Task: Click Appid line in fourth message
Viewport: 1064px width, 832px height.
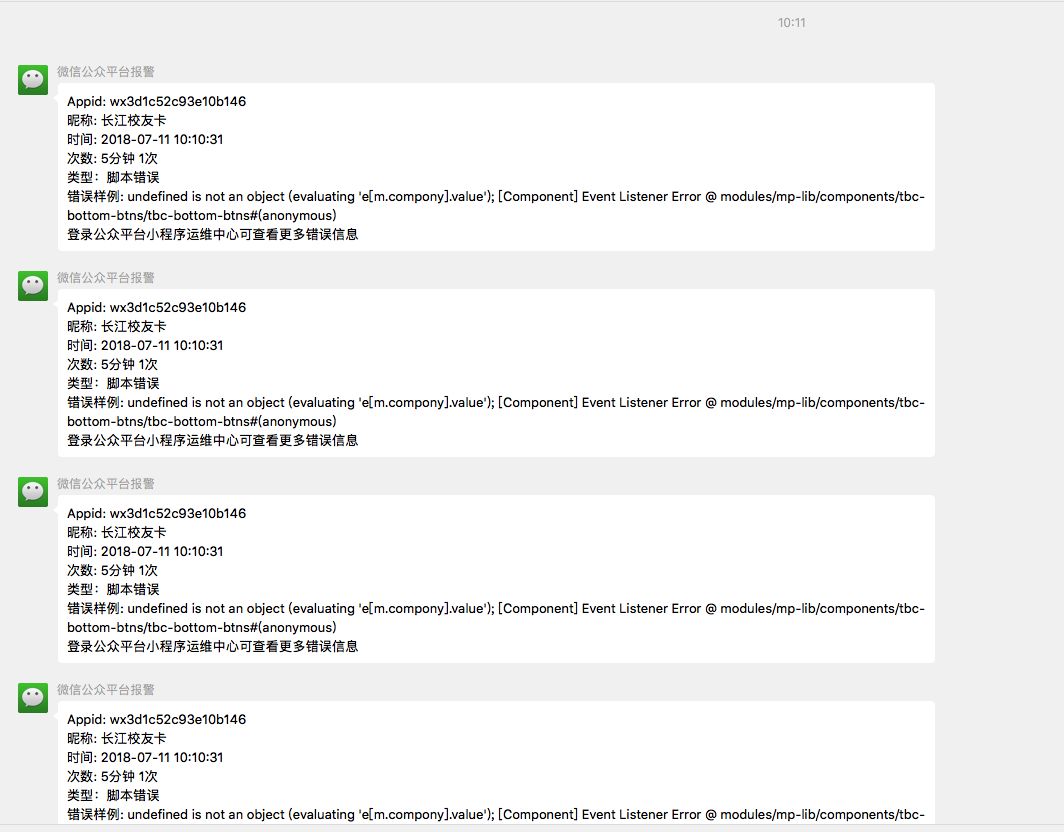Action: 157,719
